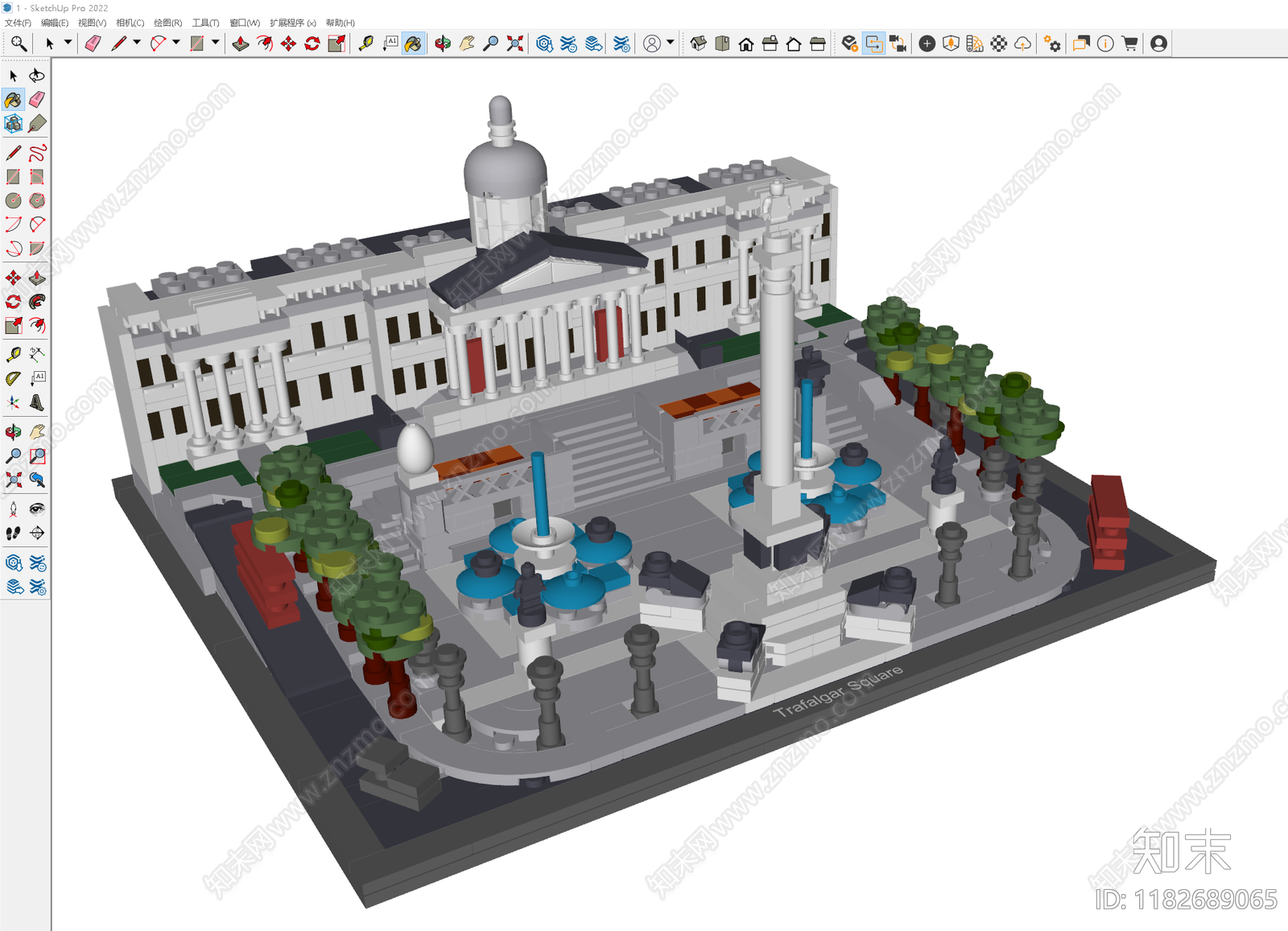Open the gears settings icon in toolbar
This screenshot has width=1288, height=931.
(1052, 43)
